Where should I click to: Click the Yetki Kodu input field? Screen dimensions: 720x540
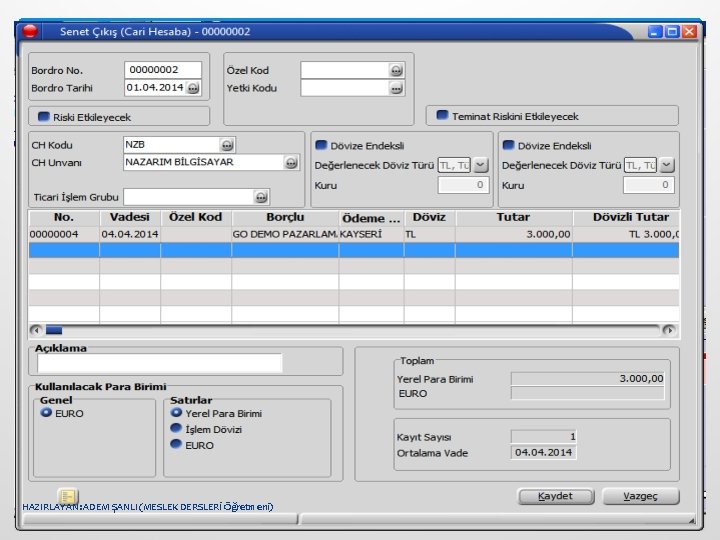click(345, 88)
